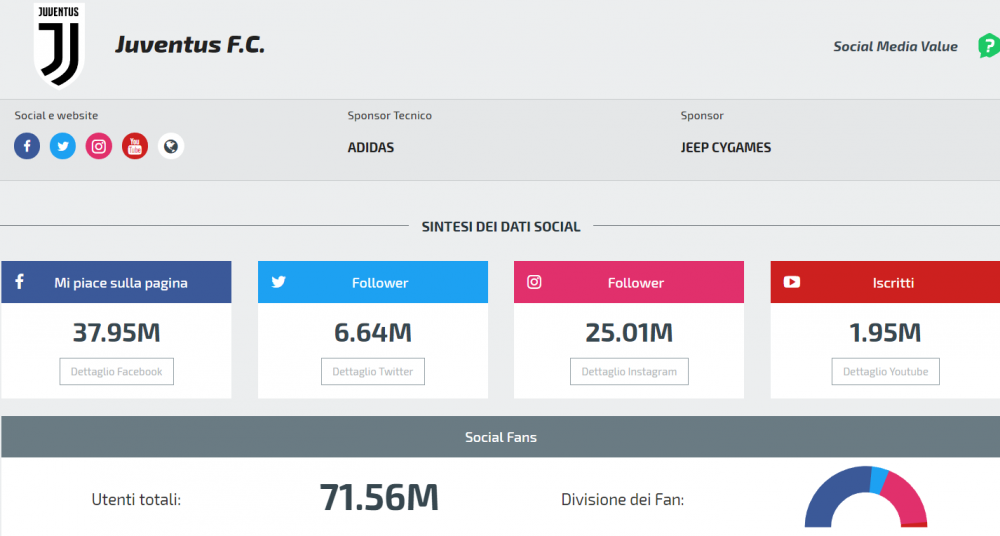Select the Social Fans section header
1000x536 pixels.
click(500, 437)
